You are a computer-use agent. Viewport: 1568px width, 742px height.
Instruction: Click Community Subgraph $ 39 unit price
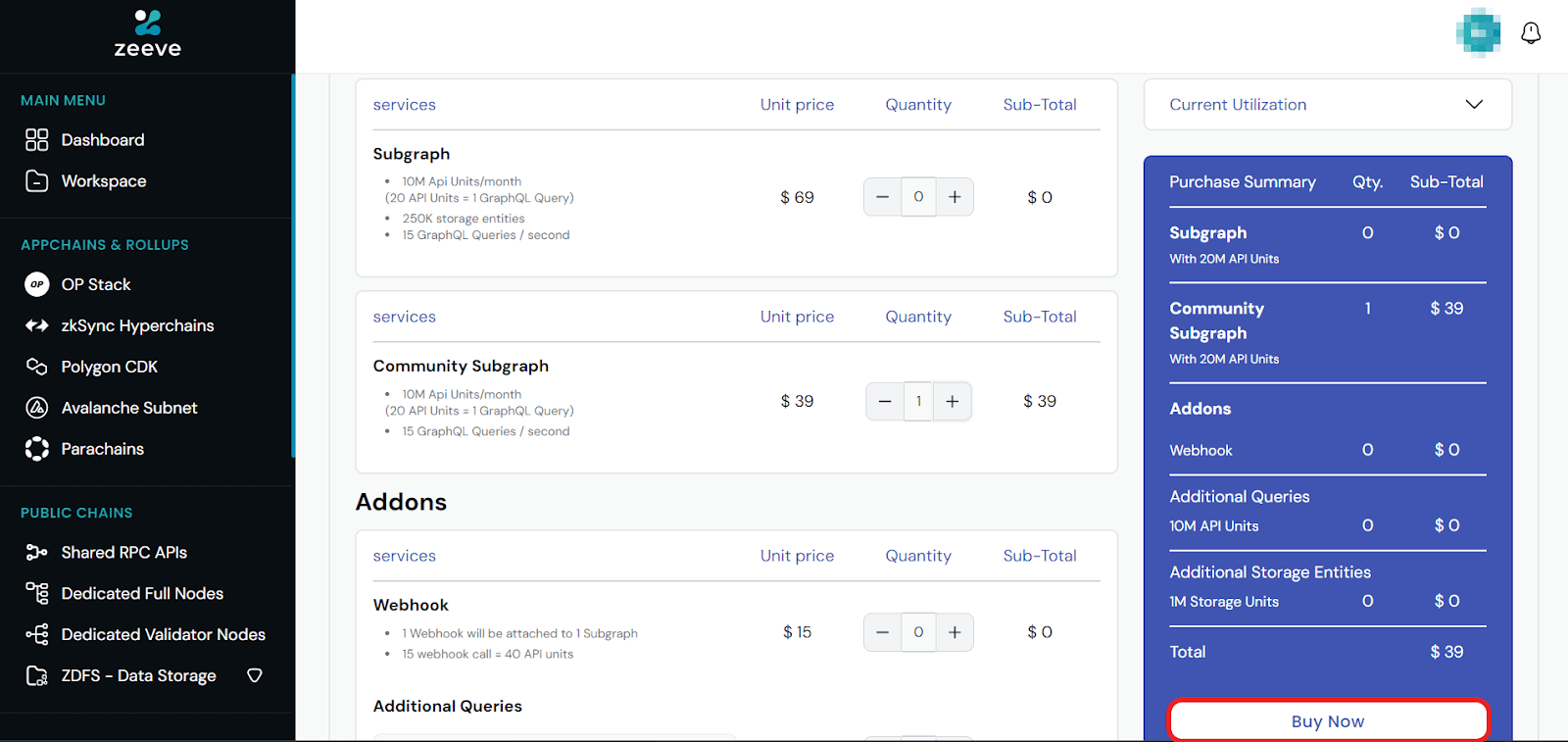pyautogui.click(x=797, y=401)
